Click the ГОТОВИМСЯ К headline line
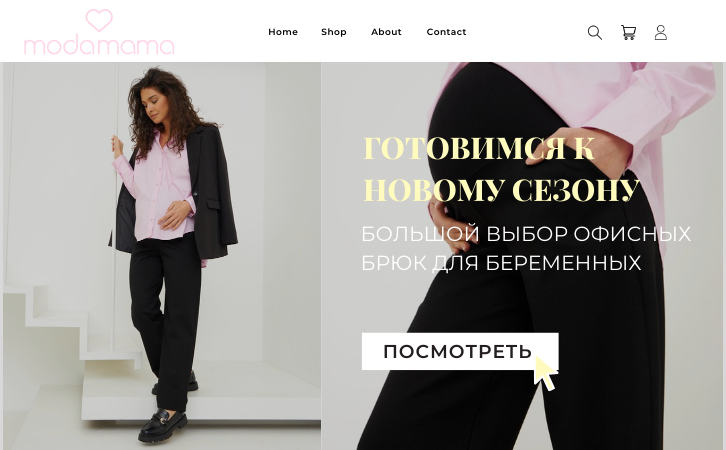The height and width of the screenshot is (450, 726). coord(479,148)
